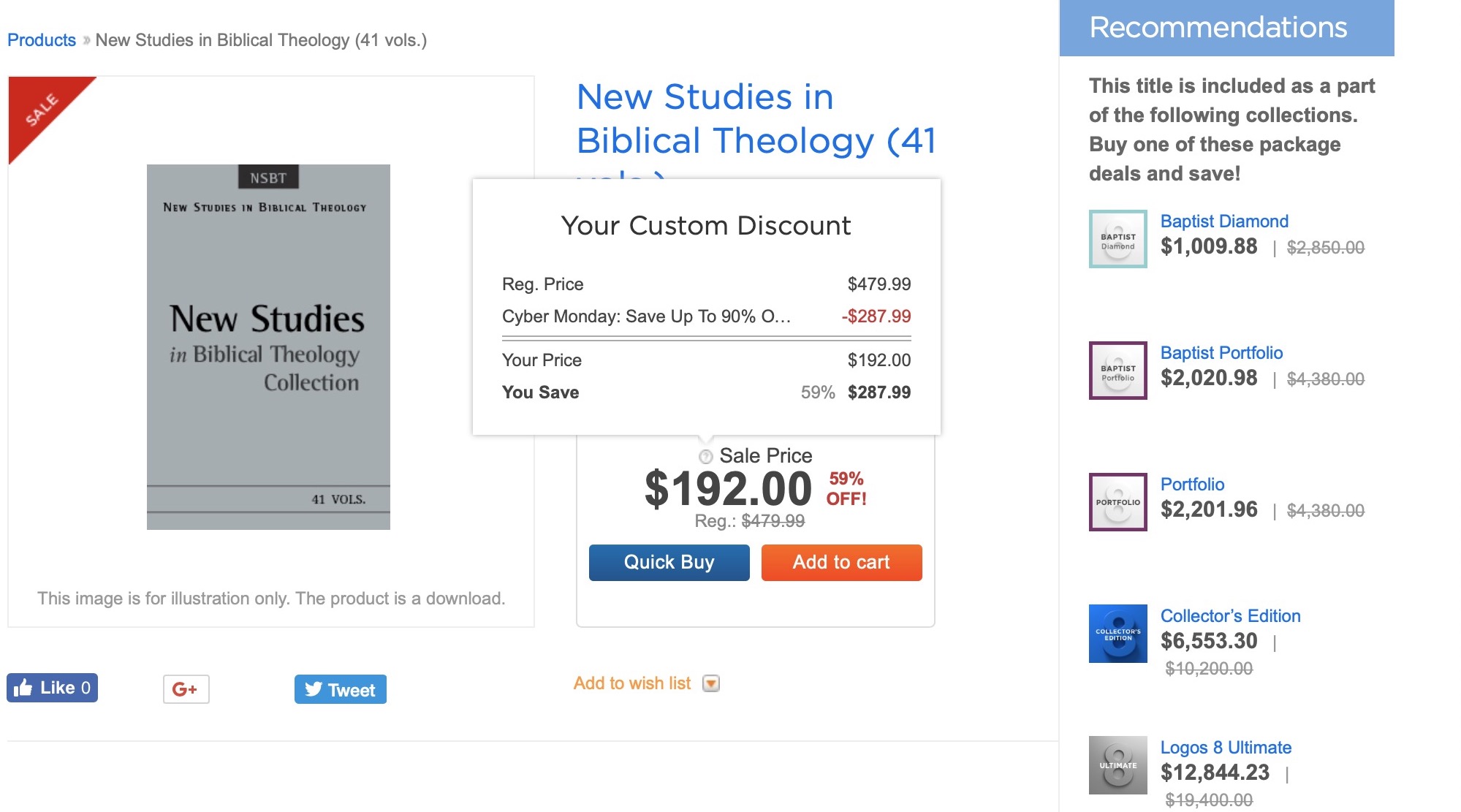Open the Collector's Edition link
The height and width of the screenshot is (812, 1461).
(1230, 616)
